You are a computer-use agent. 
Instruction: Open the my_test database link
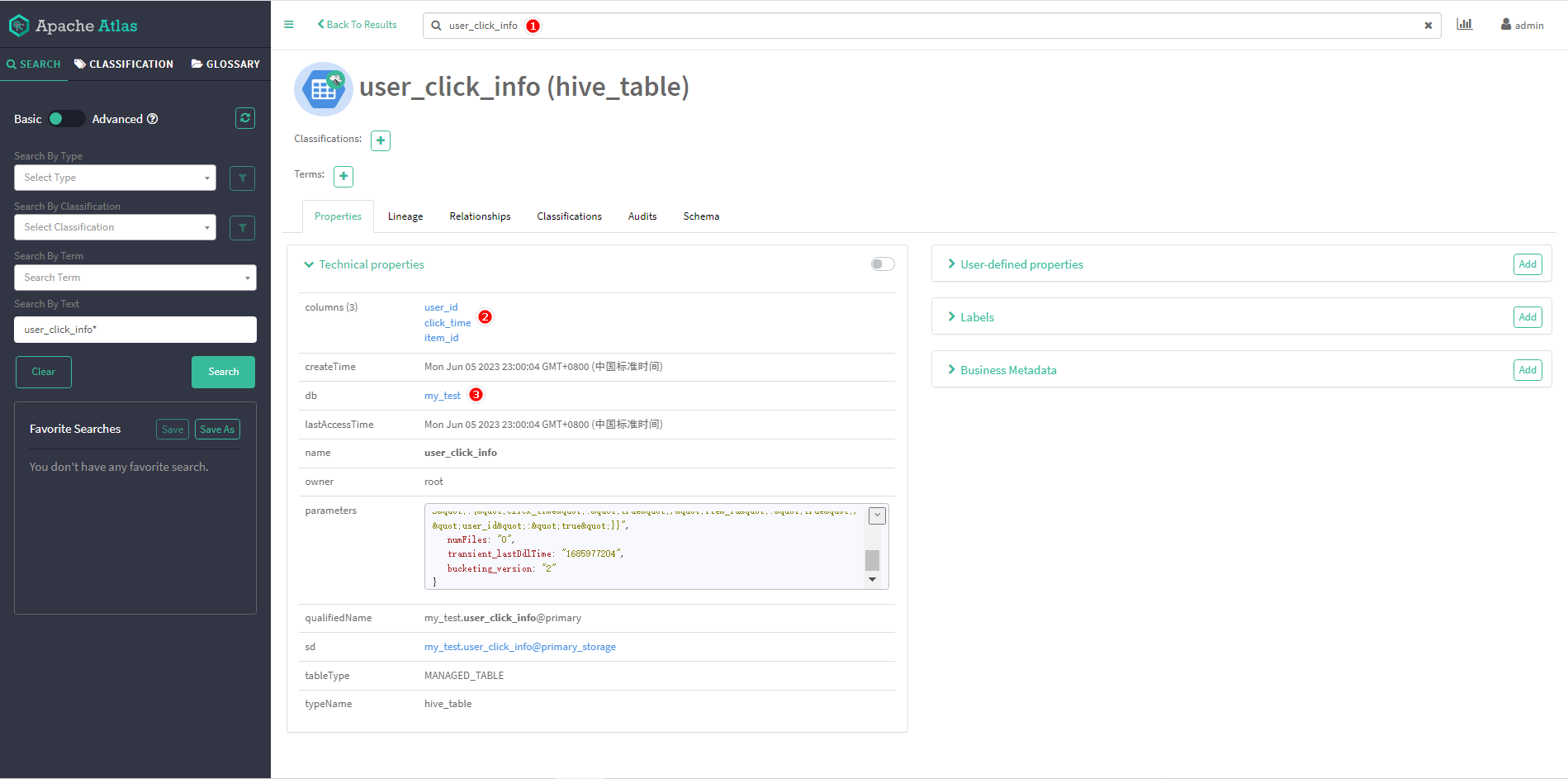(443, 396)
